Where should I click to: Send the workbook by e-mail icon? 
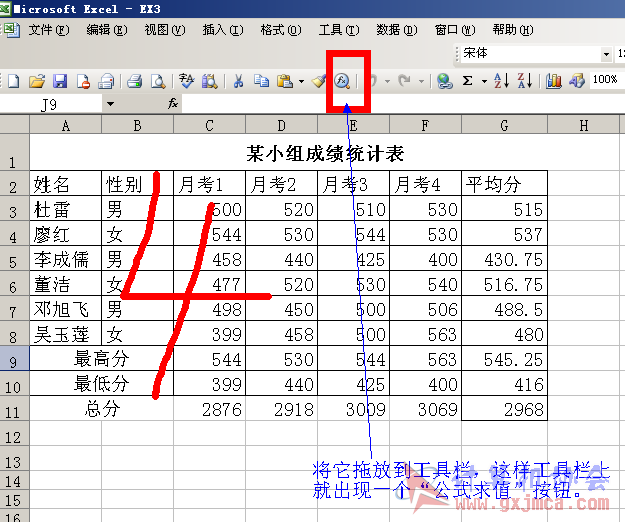coord(106,81)
